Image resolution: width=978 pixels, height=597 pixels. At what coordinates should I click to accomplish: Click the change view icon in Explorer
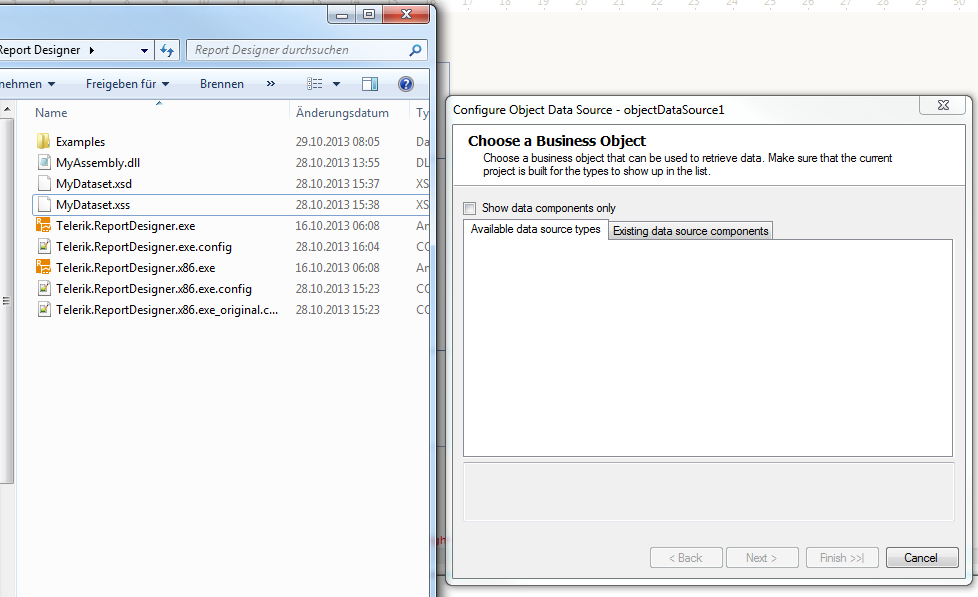coord(314,84)
